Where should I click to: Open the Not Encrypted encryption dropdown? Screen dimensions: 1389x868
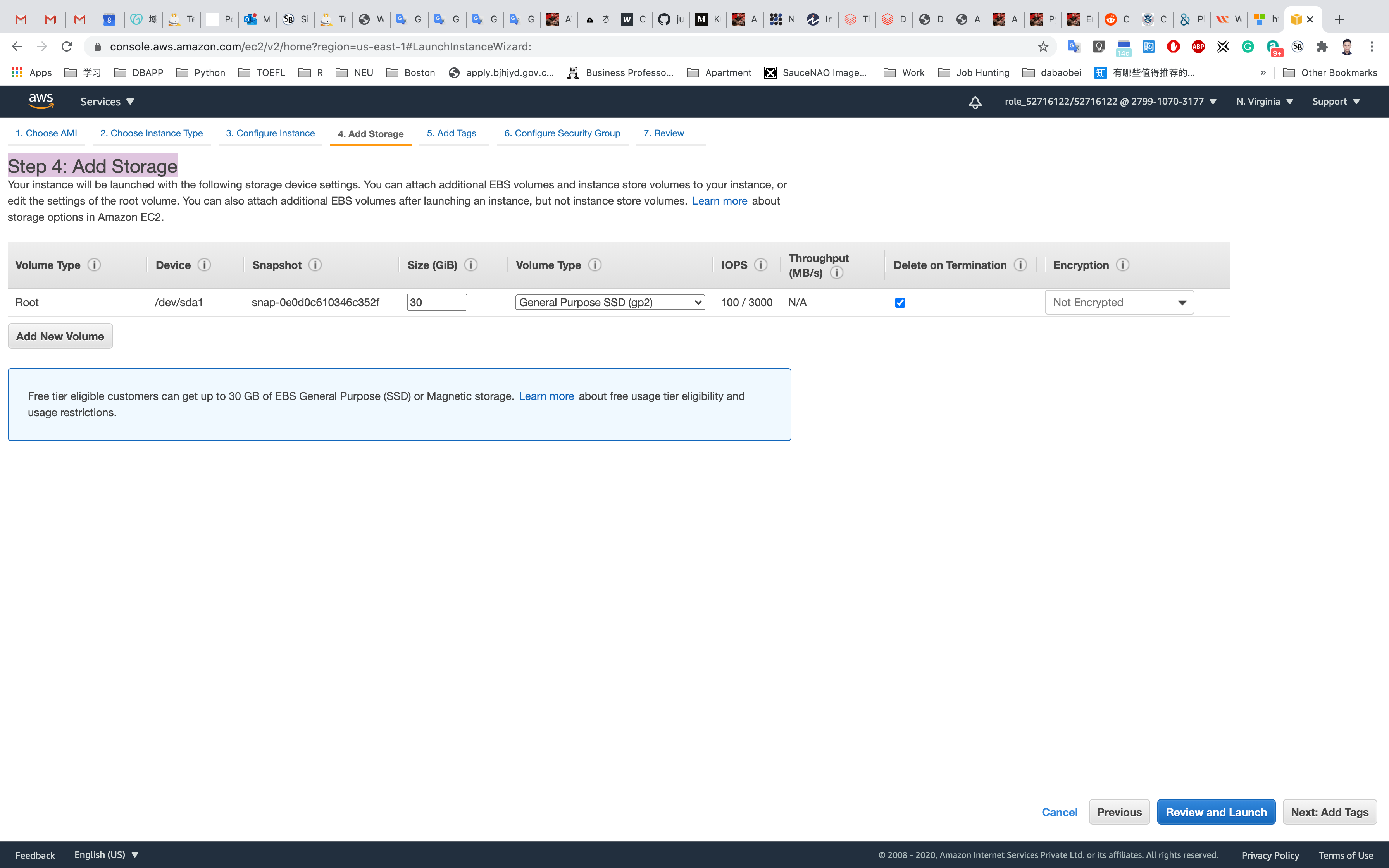1118,303
